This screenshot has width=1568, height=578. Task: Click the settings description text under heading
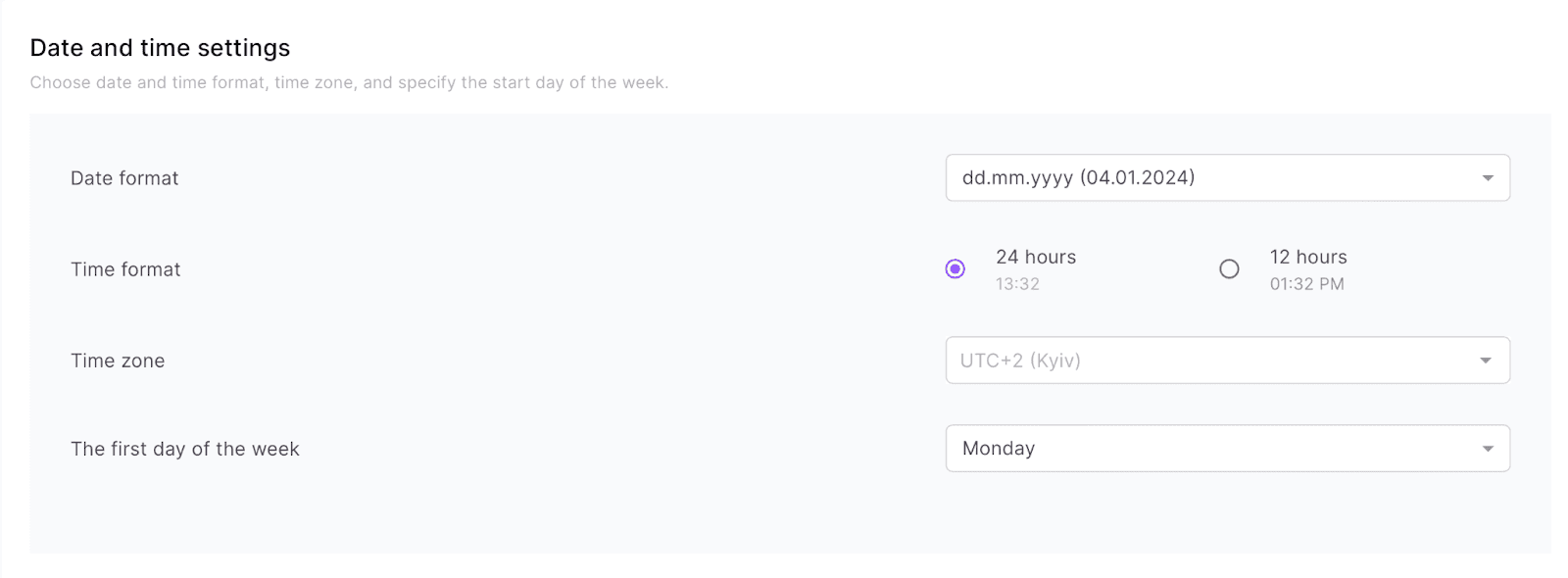pos(349,82)
